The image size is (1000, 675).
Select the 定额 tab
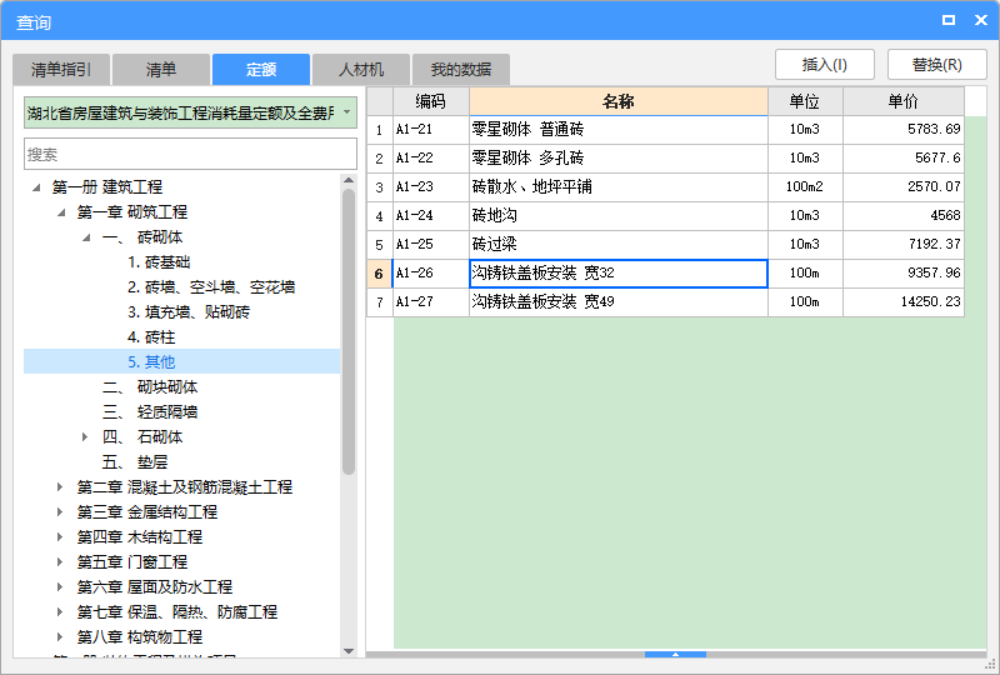(x=261, y=70)
